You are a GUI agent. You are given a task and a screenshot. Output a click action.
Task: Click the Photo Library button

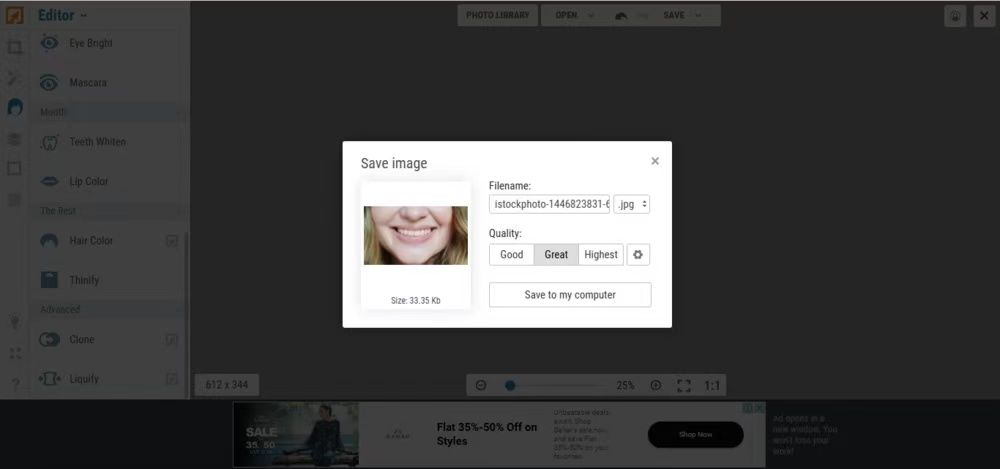click(x=497, y=15)
